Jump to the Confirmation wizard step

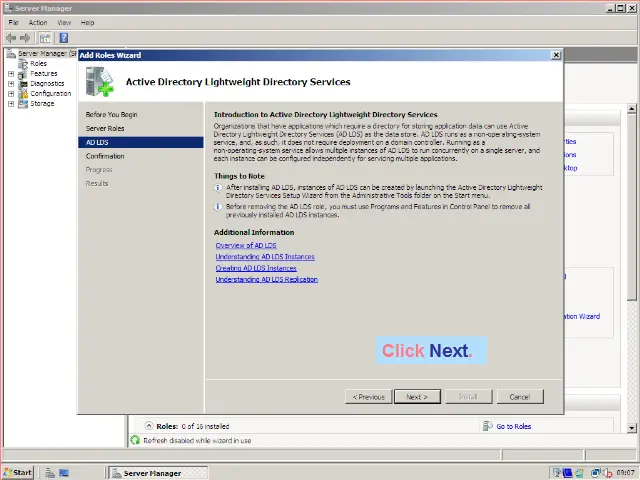click(105, 156)
